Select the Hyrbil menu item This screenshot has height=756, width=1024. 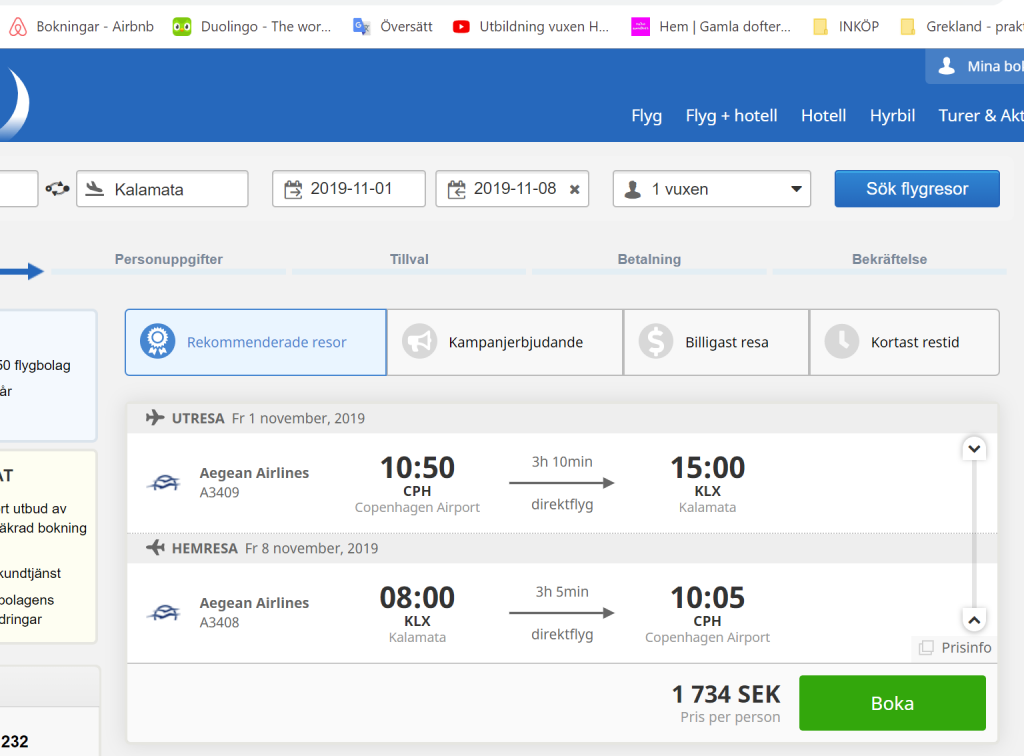892,116
